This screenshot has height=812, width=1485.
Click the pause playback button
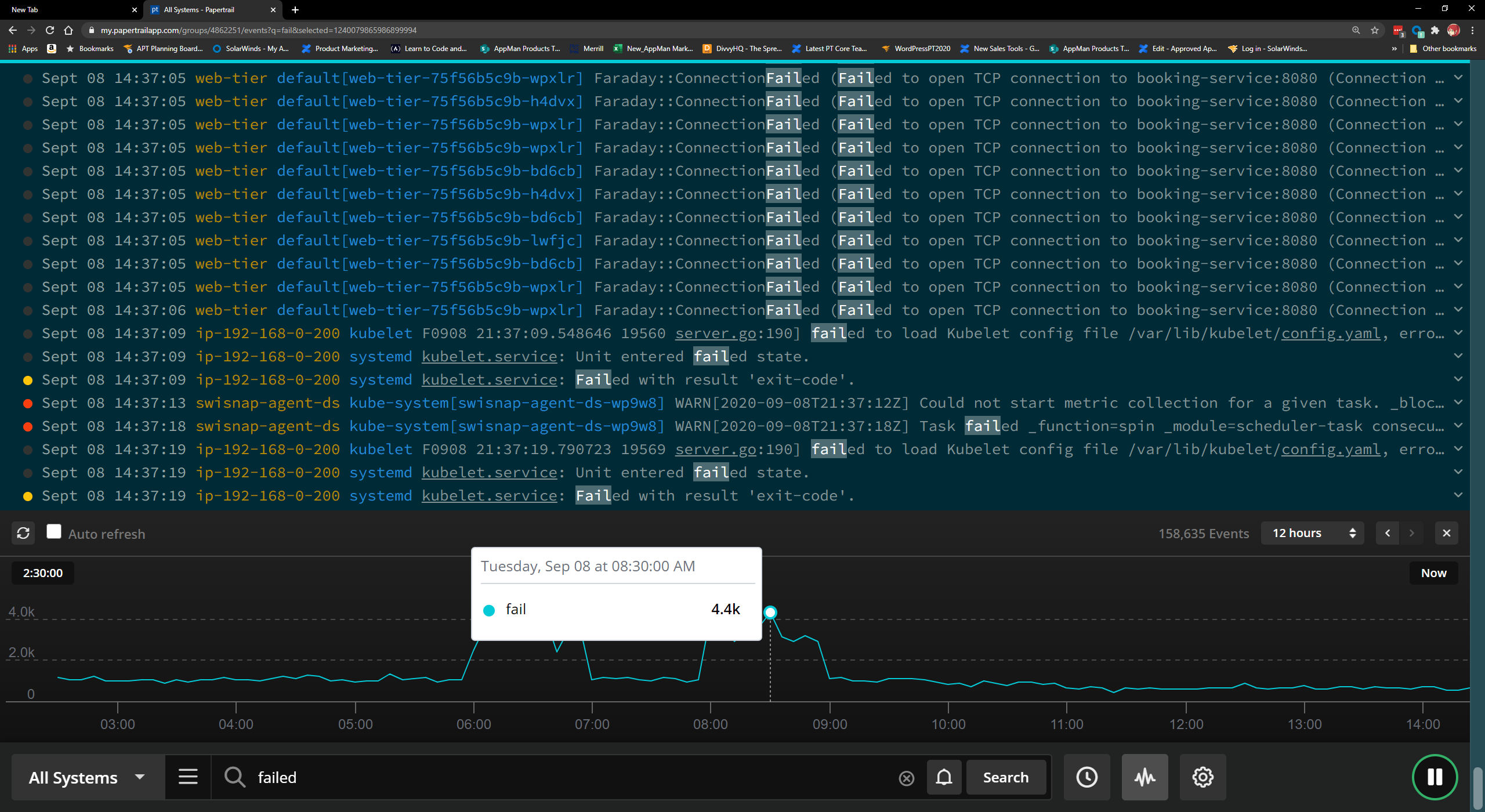[x=1436, y=777]
